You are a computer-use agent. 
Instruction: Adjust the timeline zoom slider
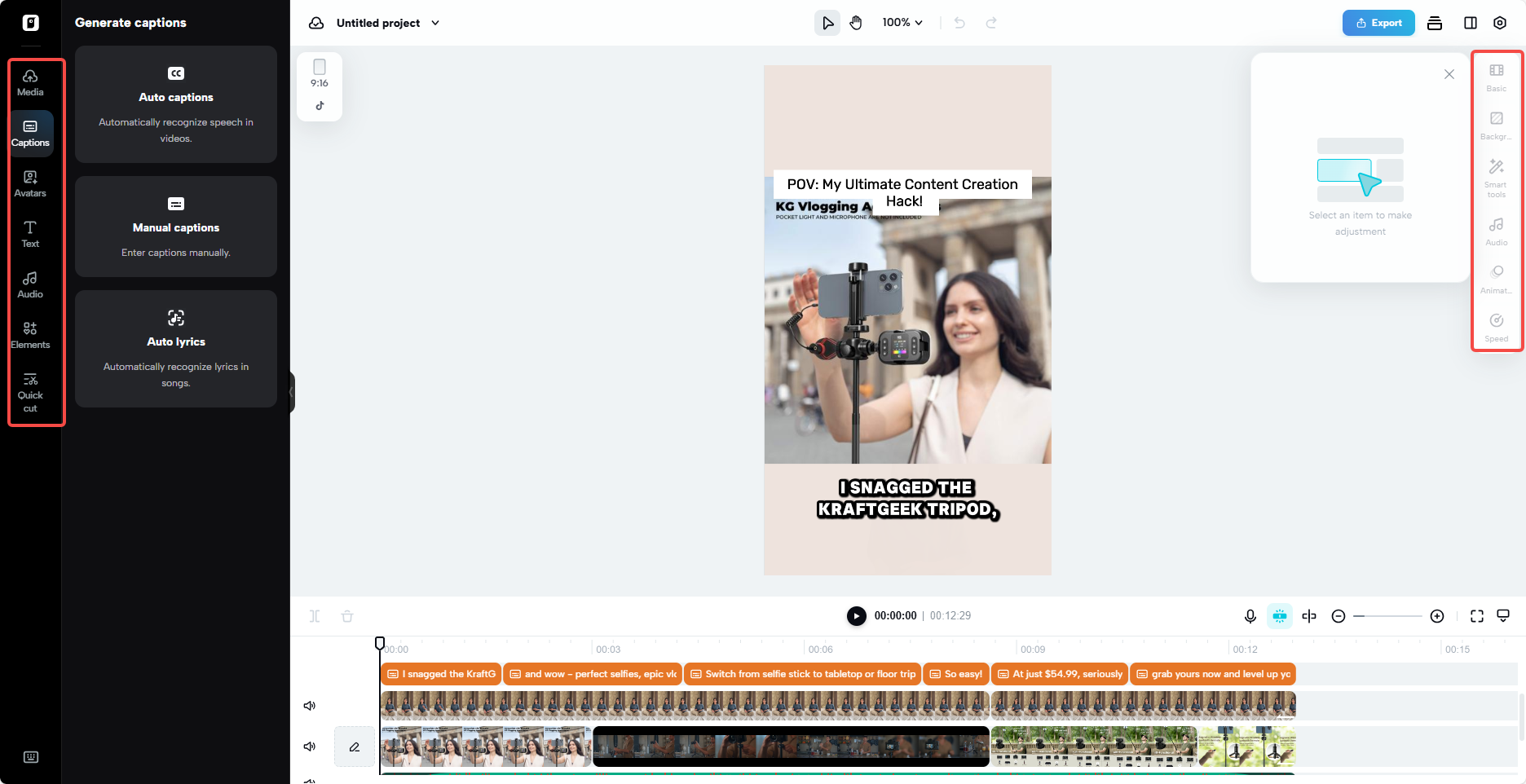point(1387,616)
